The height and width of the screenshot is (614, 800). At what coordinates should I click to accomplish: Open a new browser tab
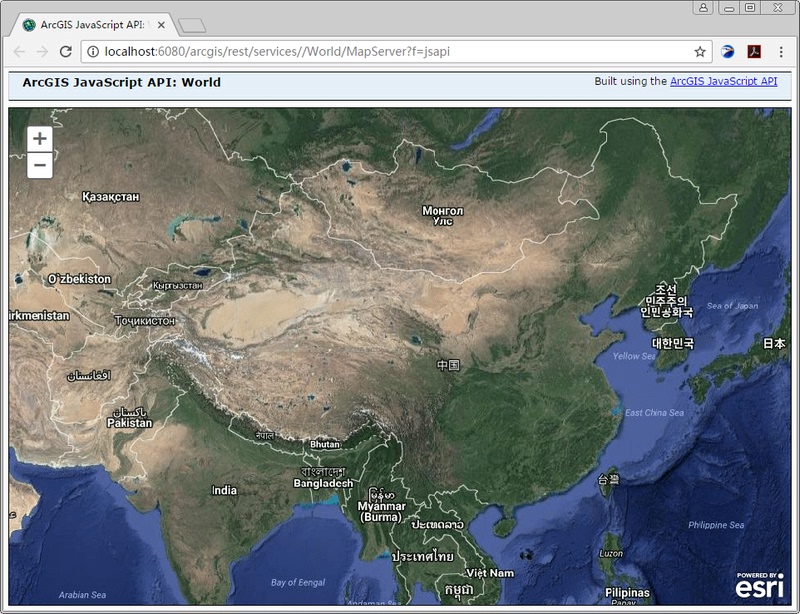tap(192, 25)
